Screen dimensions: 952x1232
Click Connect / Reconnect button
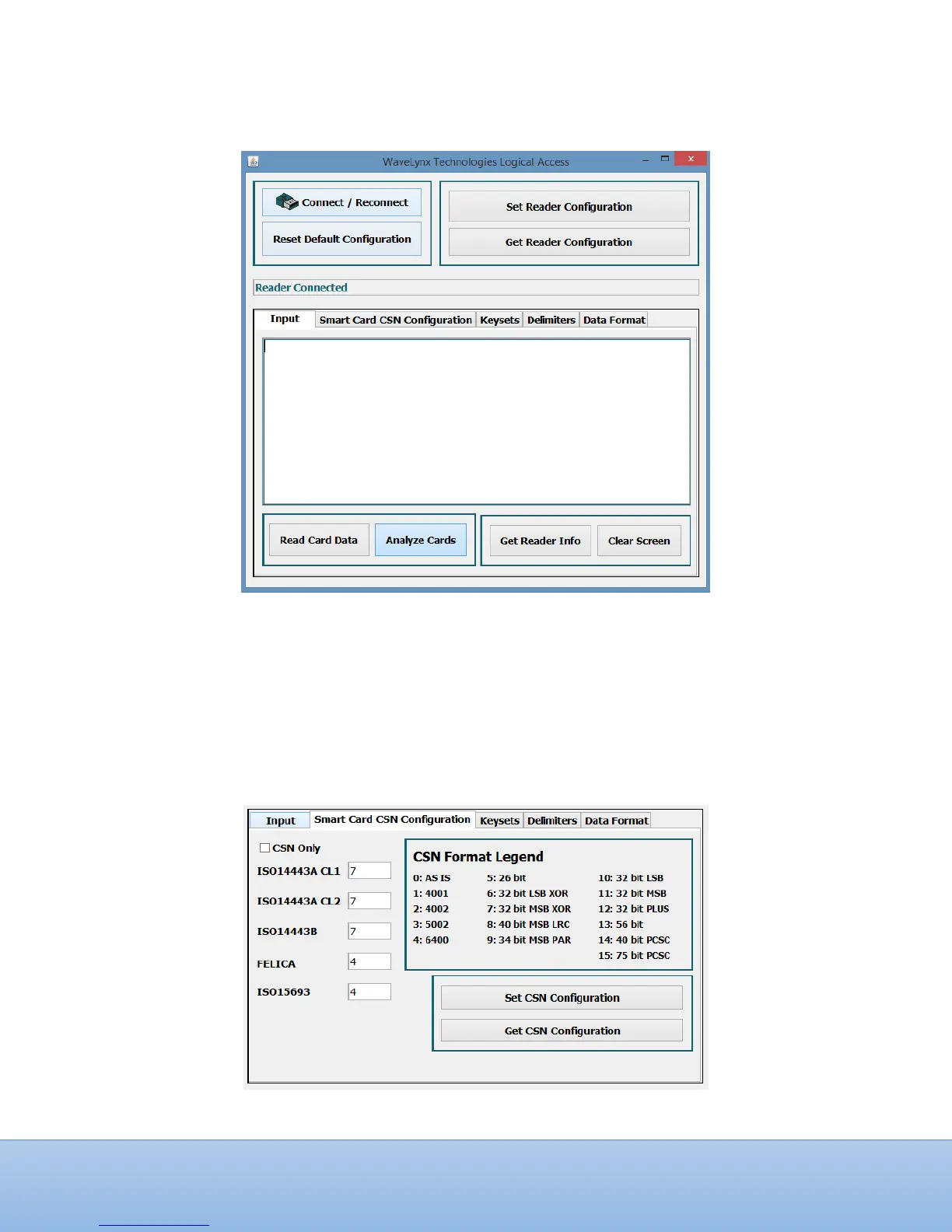[x=341, y=202]
